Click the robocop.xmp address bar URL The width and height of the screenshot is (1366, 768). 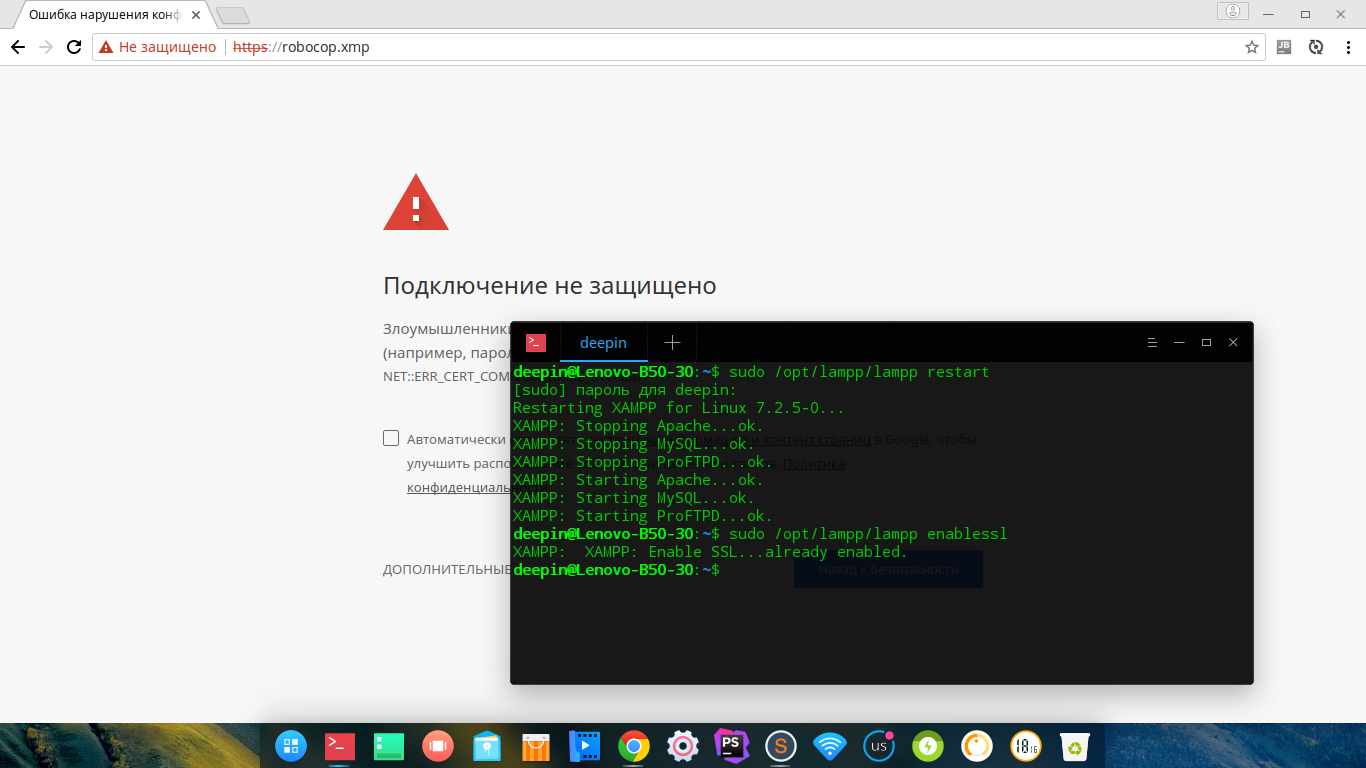pos(301,47)
